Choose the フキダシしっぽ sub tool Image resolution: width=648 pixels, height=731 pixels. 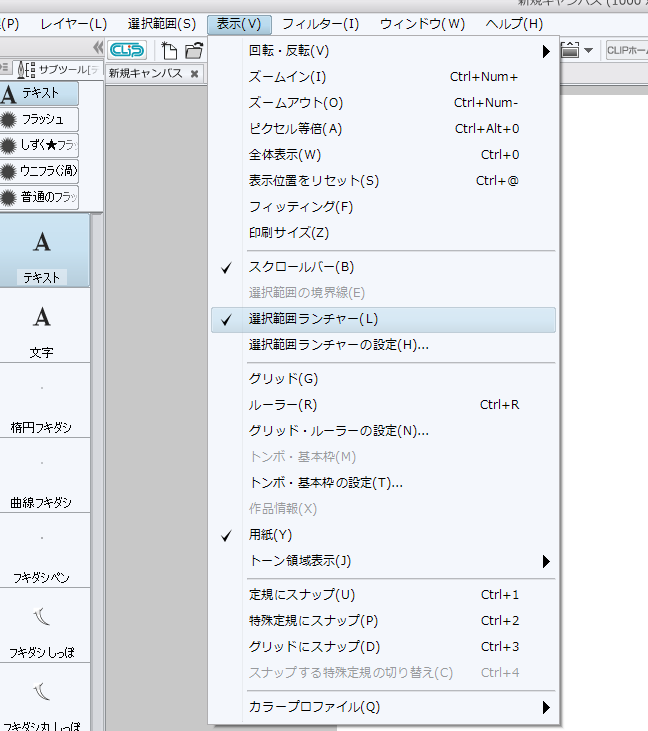point(44,626)
